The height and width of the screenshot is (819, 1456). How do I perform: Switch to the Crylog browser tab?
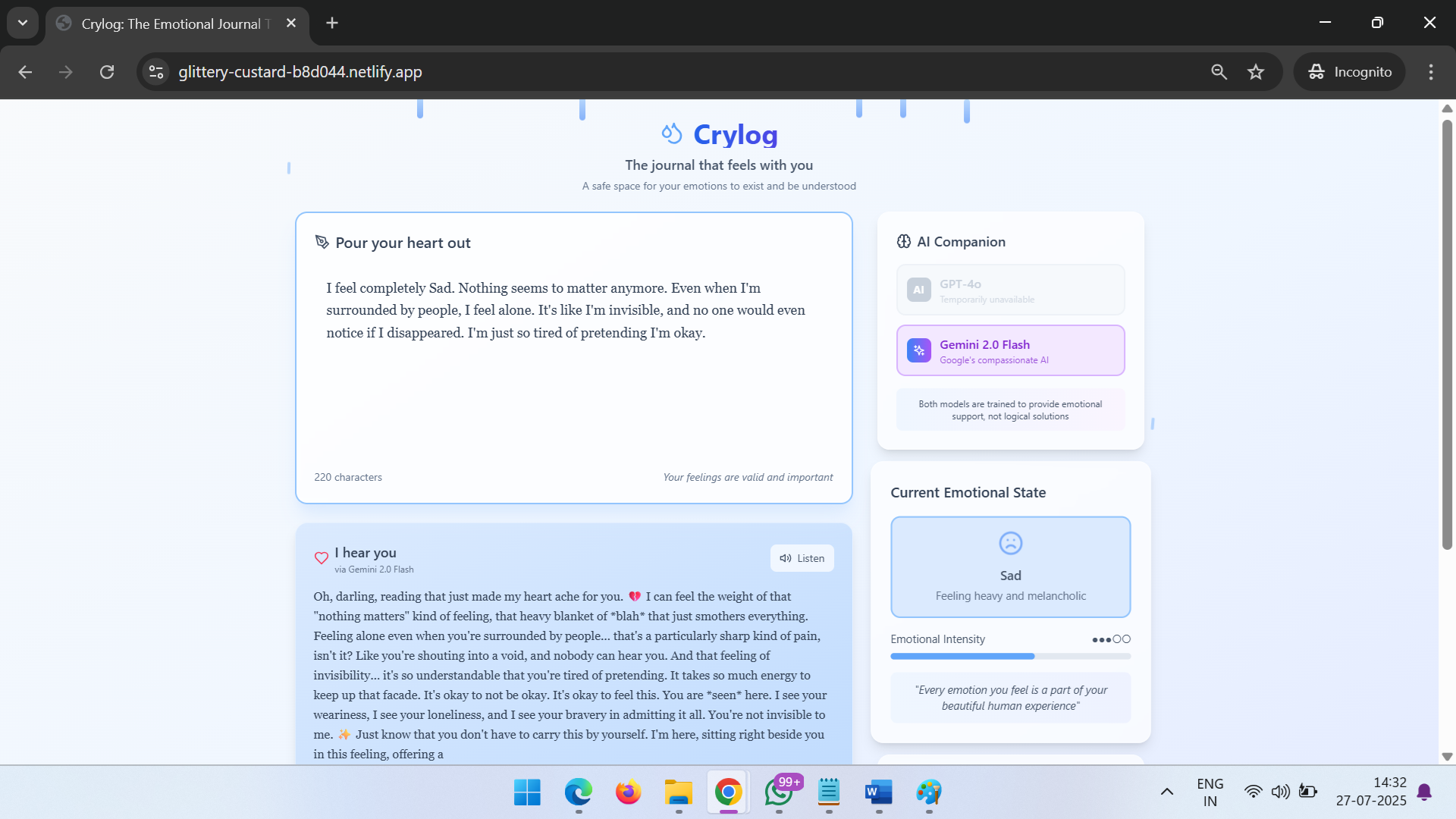point(171,24)
